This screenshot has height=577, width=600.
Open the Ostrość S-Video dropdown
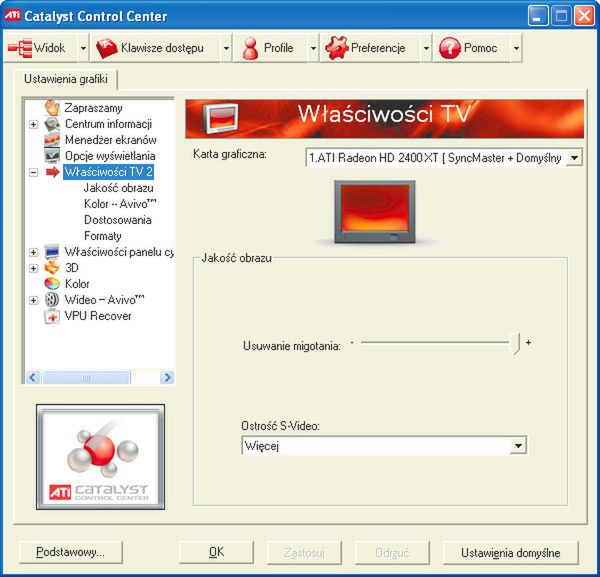518,446
